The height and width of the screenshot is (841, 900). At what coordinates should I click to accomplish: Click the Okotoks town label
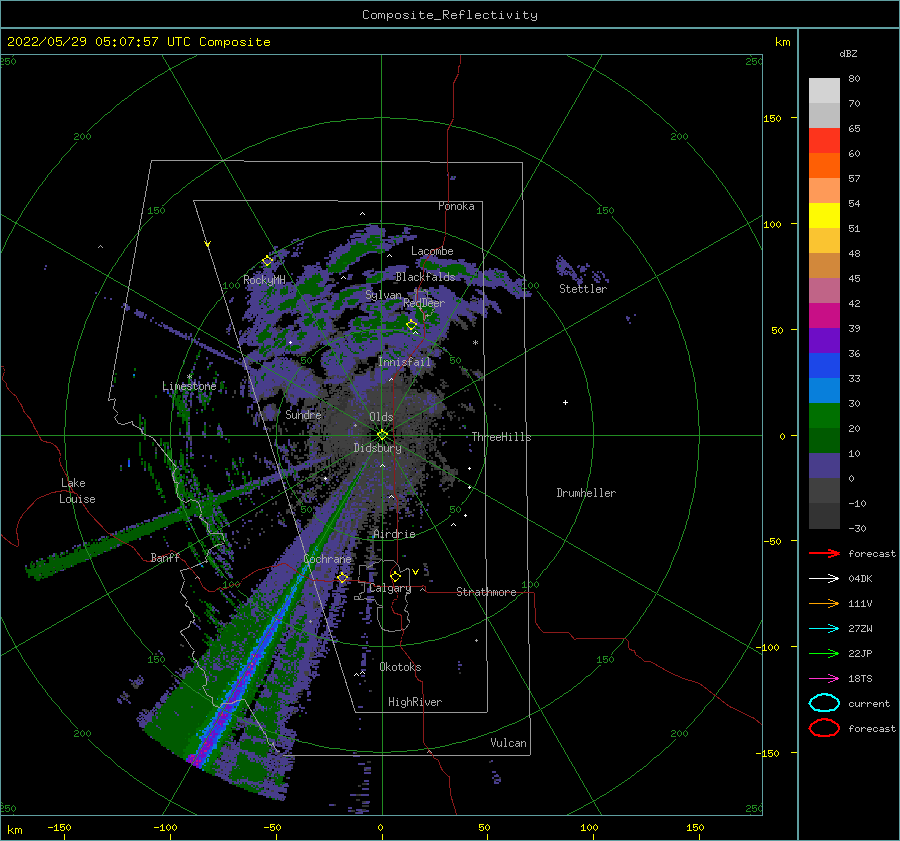[400, 667]
